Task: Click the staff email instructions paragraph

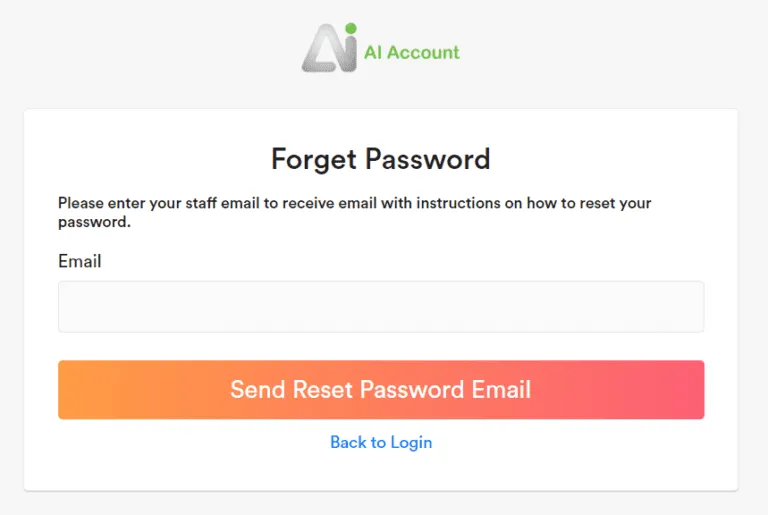Action: click(354, 212)
